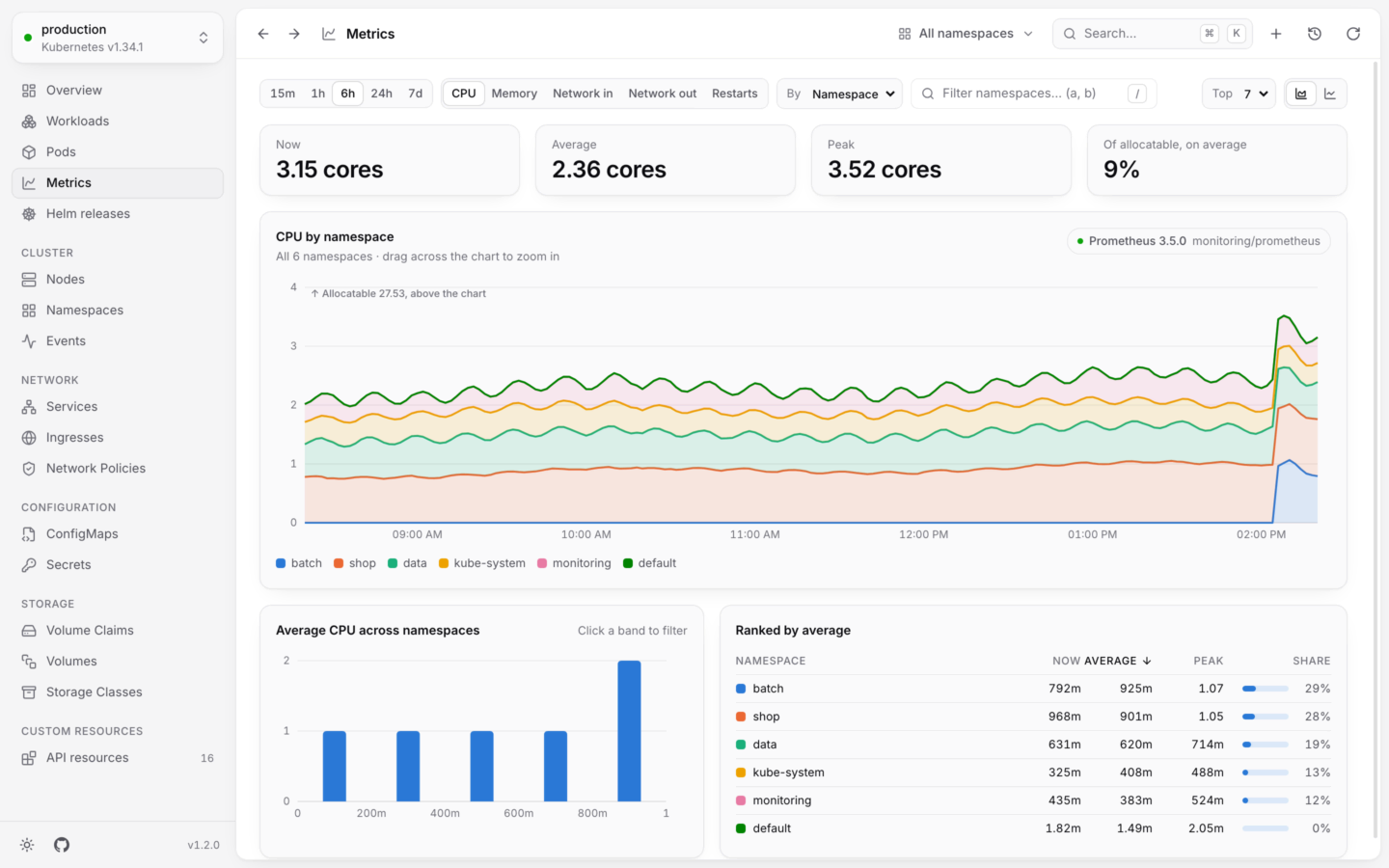Open a new tab with the plus icon
The height and width of the screenshot is (868, 1389).
[x=1276, y=34]
